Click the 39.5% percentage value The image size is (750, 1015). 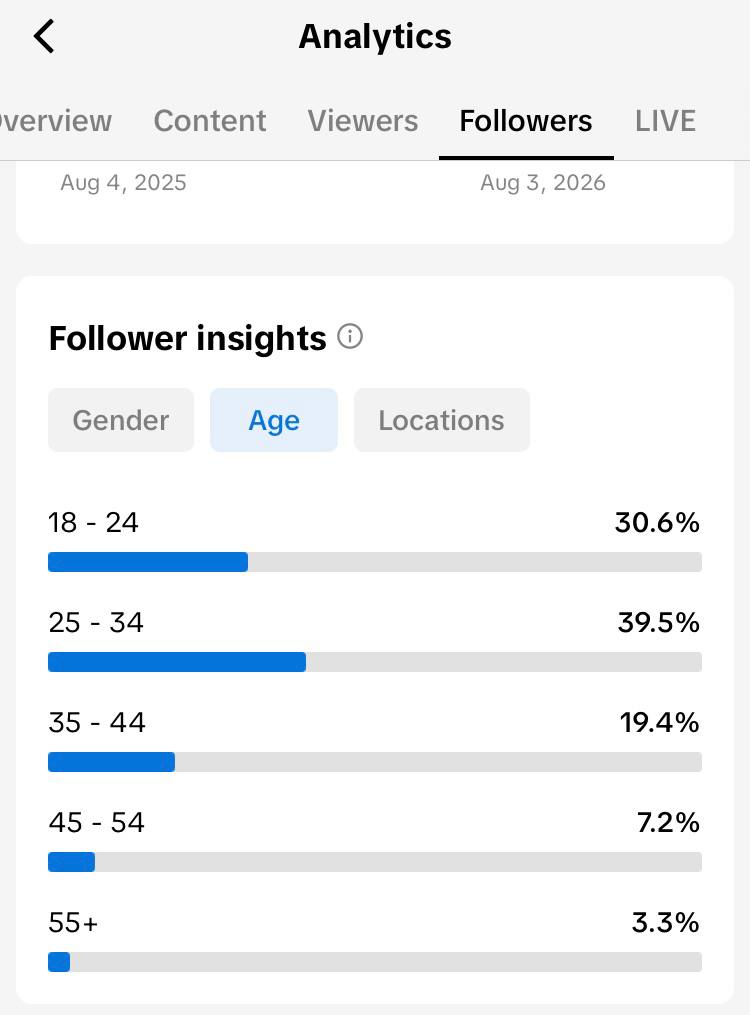[x=659, y=623]
